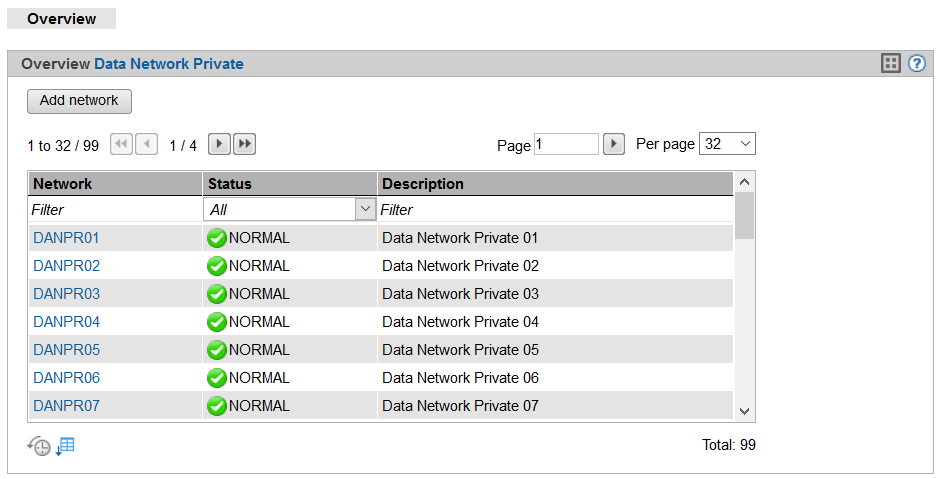Image resolution: width=939 pixels, height=479 pixels.
Task: Click the Network filter input field
Action: point(115,210)
